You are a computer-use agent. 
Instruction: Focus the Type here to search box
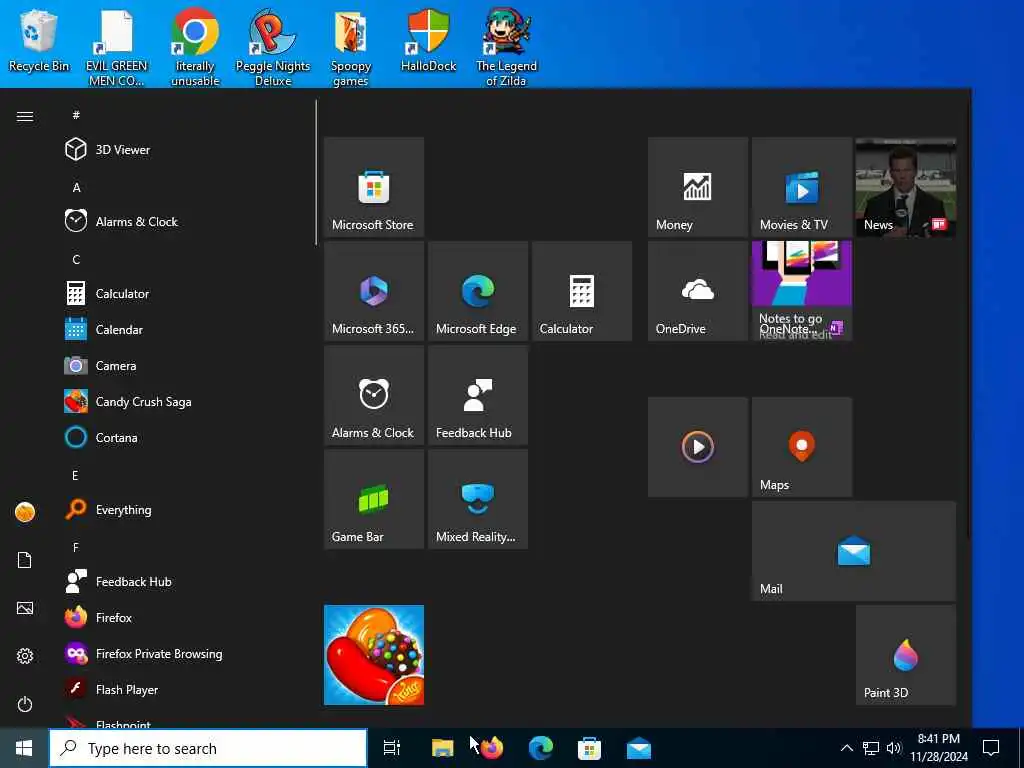[x=208, y=748]
